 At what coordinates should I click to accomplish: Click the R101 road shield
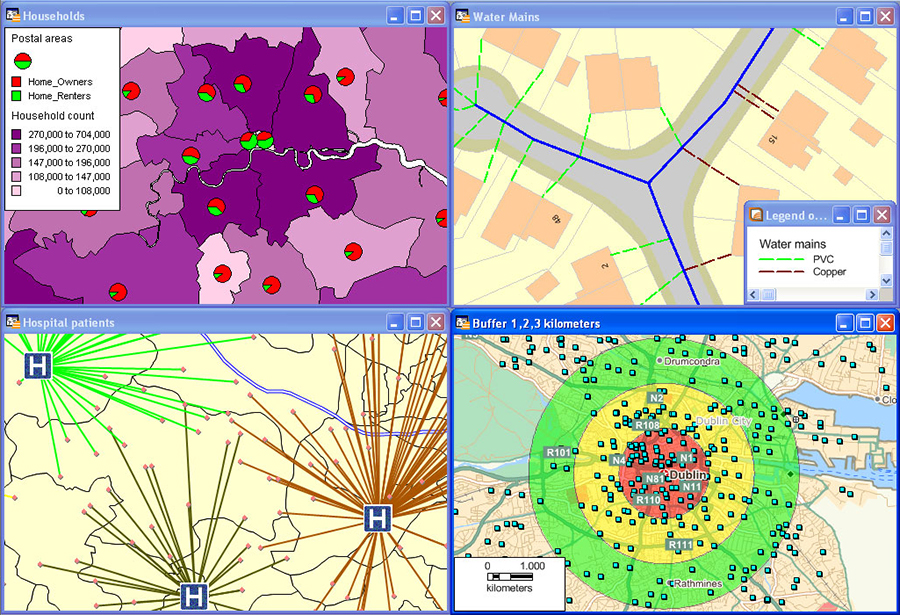(x=558, y=452)
